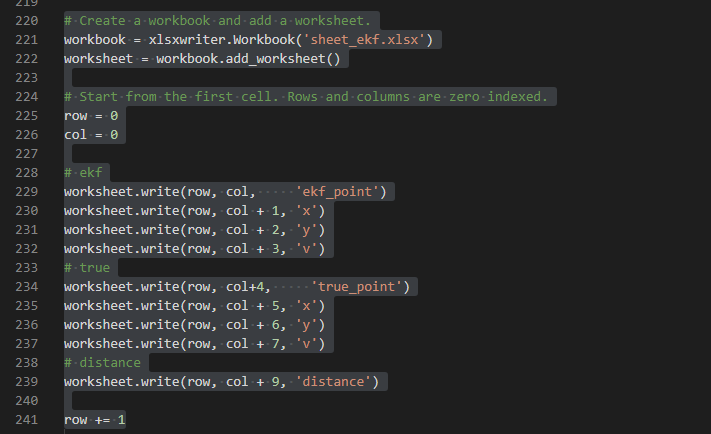Click the '# distance' comment
711x434 pixels.
(x=102, y=363)
